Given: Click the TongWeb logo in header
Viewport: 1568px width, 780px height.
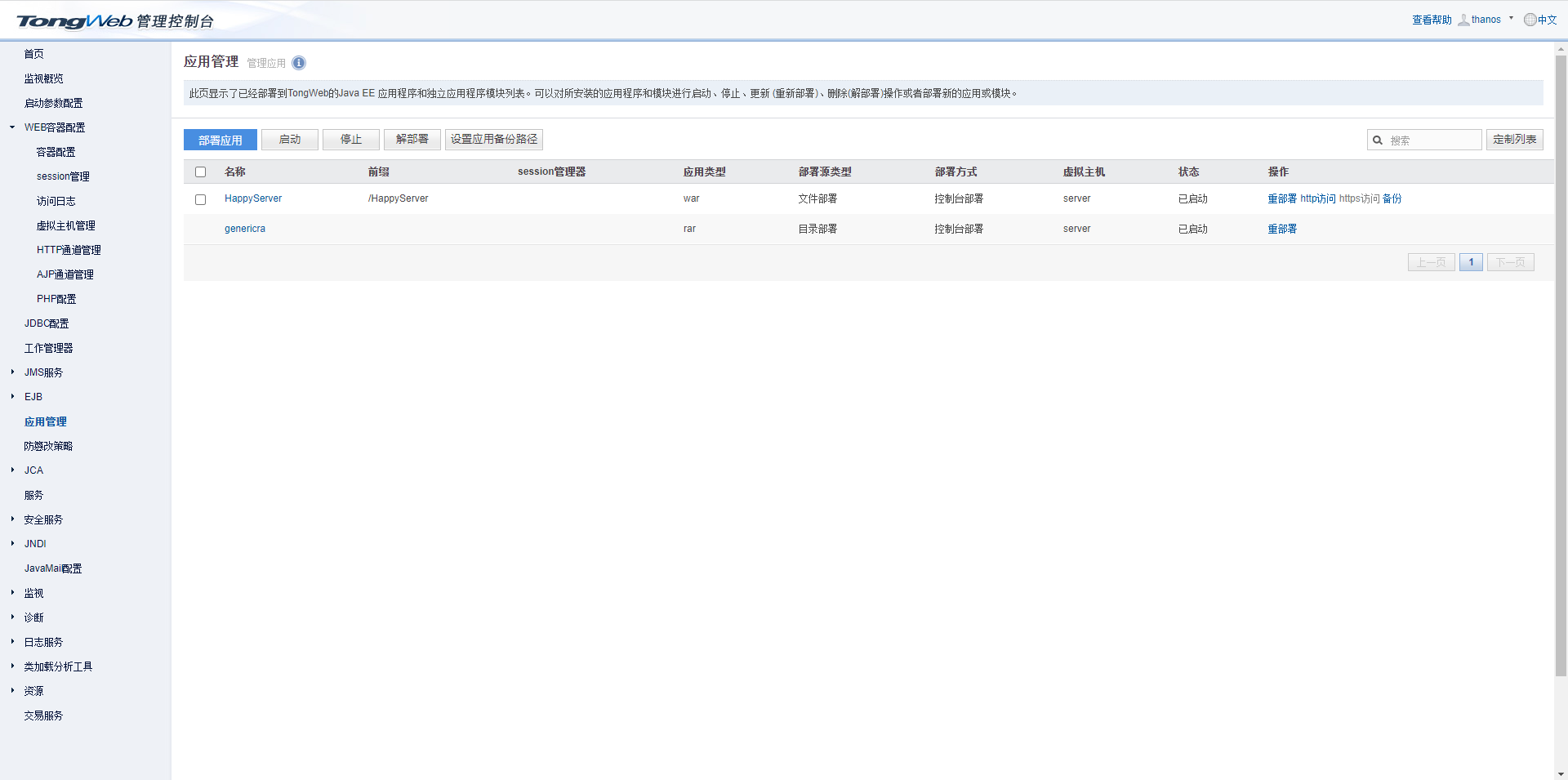Looking at the screenshot, I should [74, 21].
